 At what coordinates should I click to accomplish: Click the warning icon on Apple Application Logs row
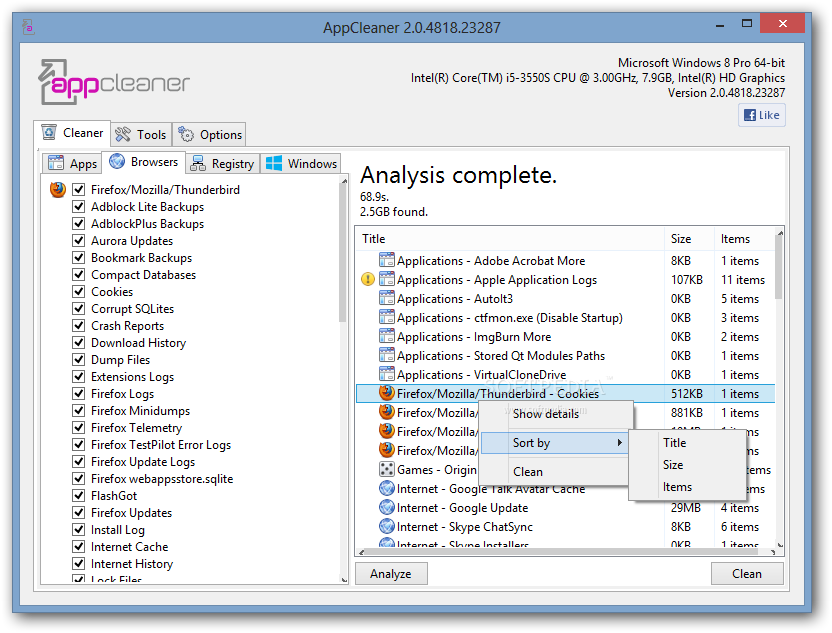[367, 279]
